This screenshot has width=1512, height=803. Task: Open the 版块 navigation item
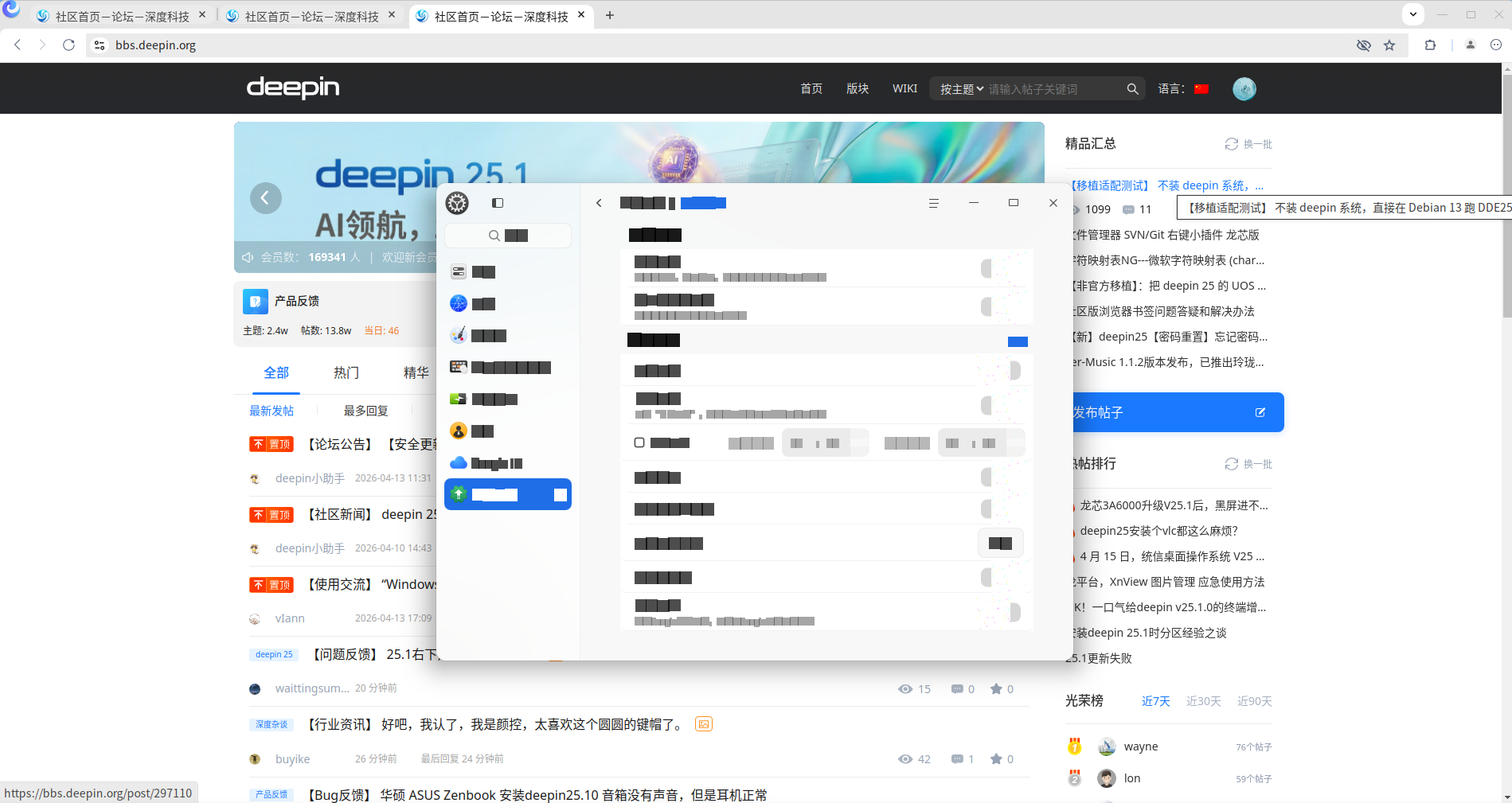click(x=858, y=89)
